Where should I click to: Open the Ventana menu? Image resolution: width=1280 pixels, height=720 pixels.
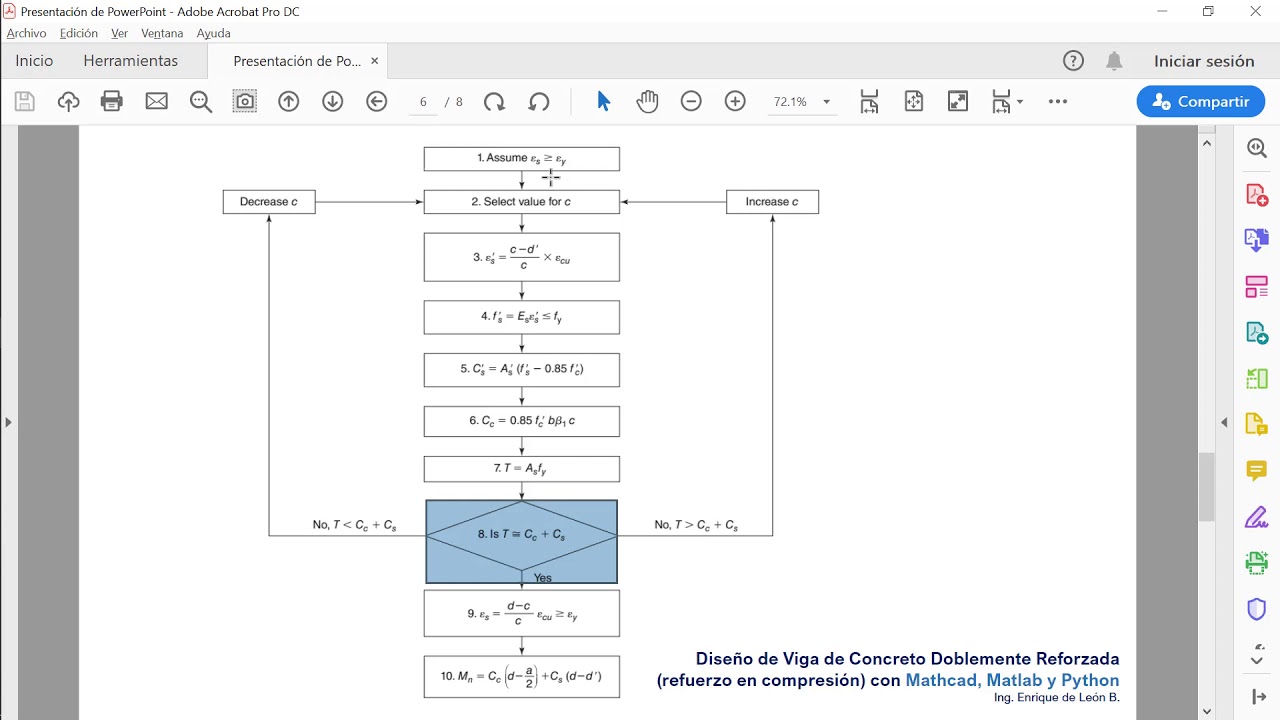coord(162,33)
